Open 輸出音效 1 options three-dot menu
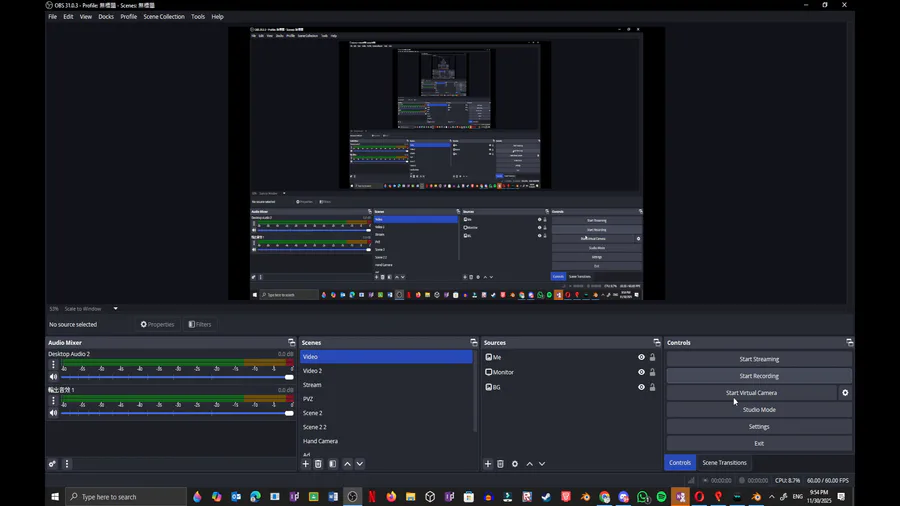This screenshot has height=506, width=900. tap(53, 400)
